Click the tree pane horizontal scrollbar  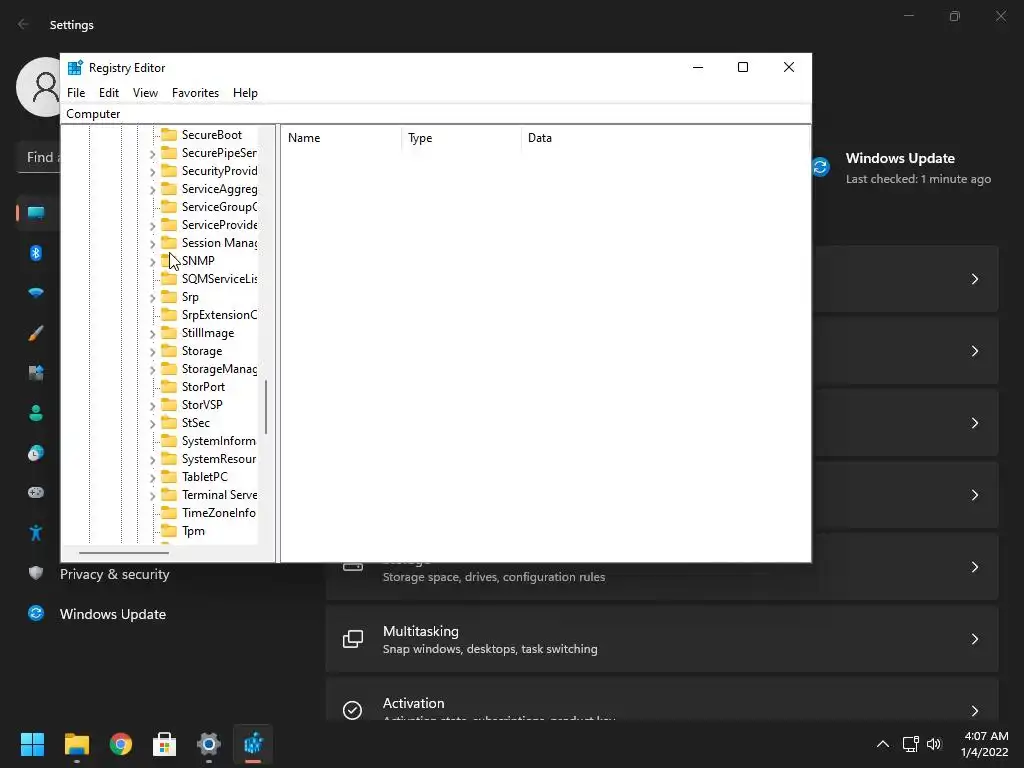pyautogui.click(x=123, y=553)
